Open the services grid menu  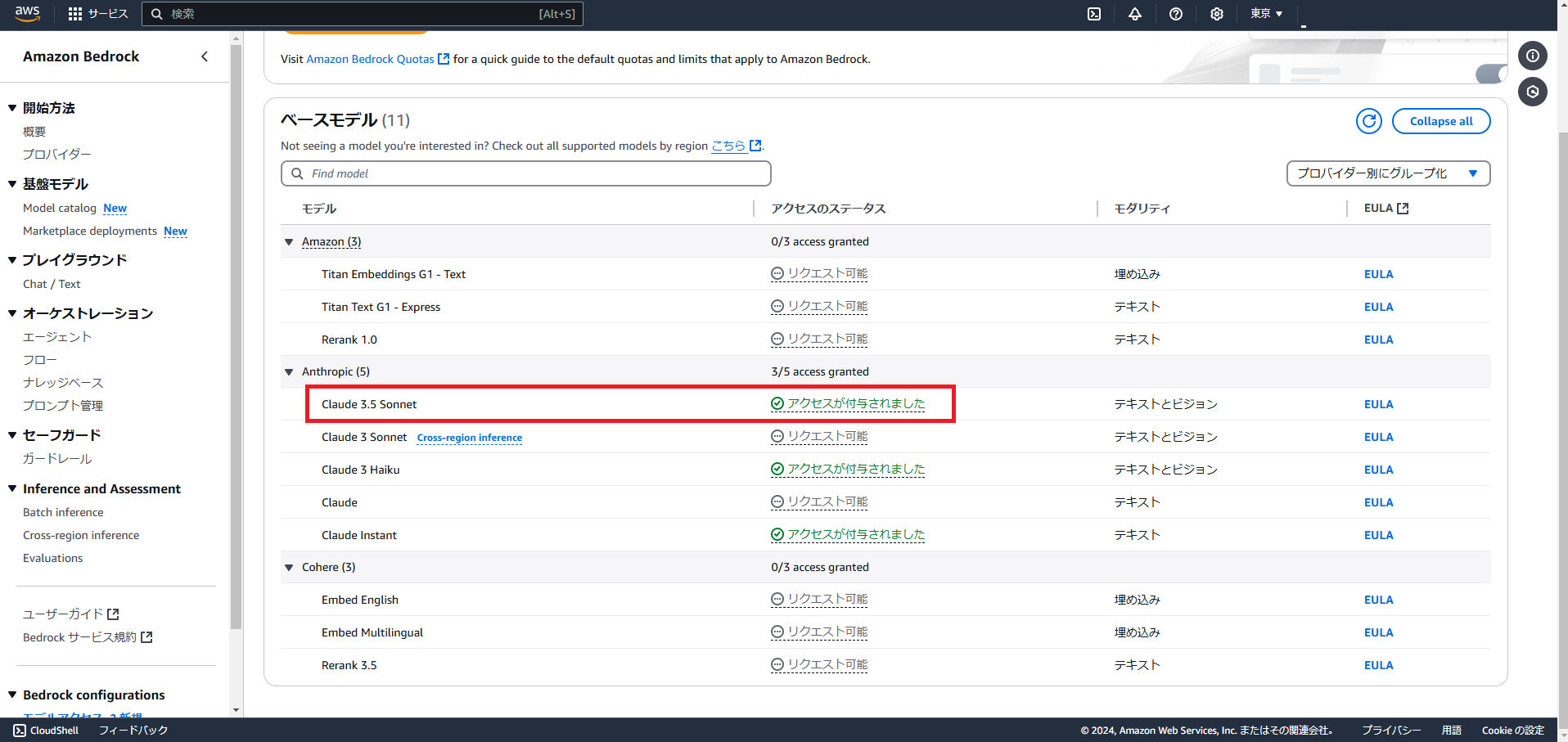[x=75, y=14]
